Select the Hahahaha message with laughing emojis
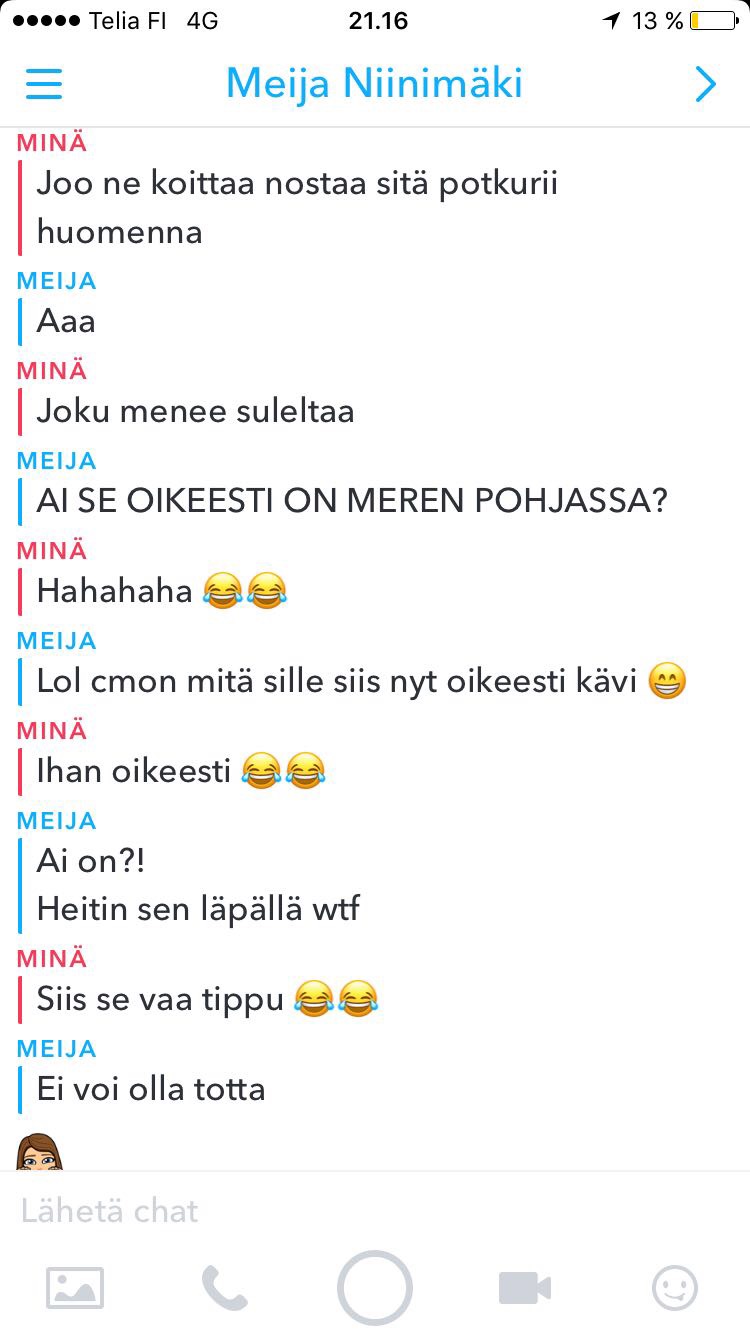The height and width of the screenshot is (1334, 750). click(x=163, y=592)
